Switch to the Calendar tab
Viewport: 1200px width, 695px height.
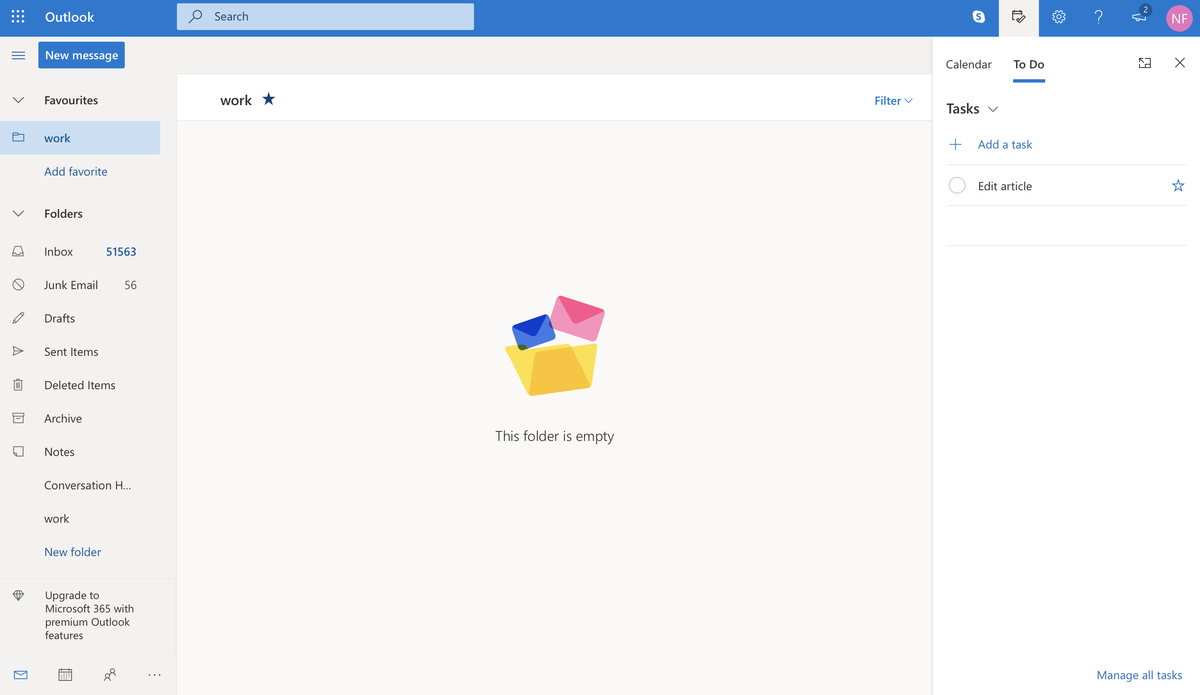pos(968,63)
